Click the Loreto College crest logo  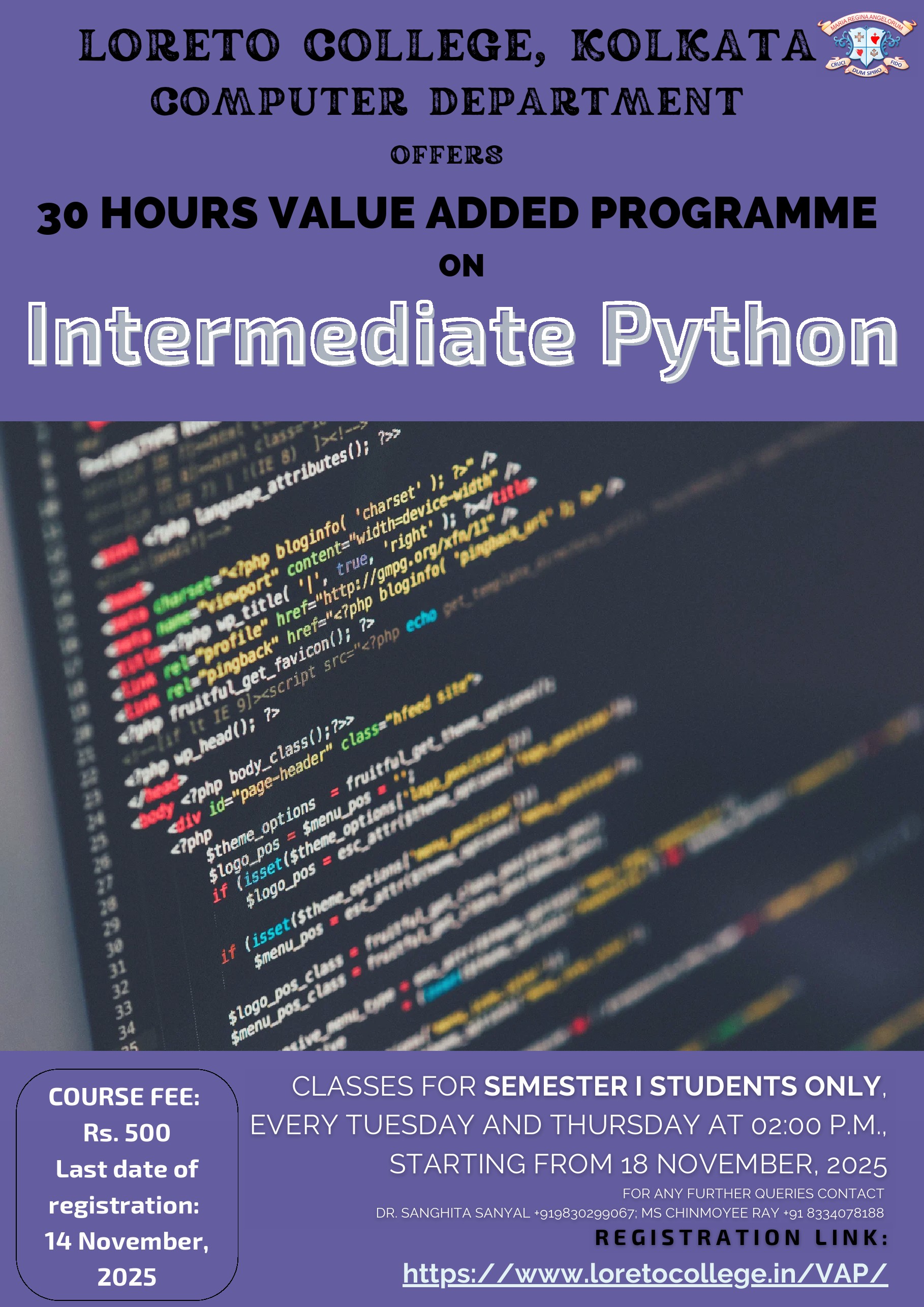[x=866, y=44]
